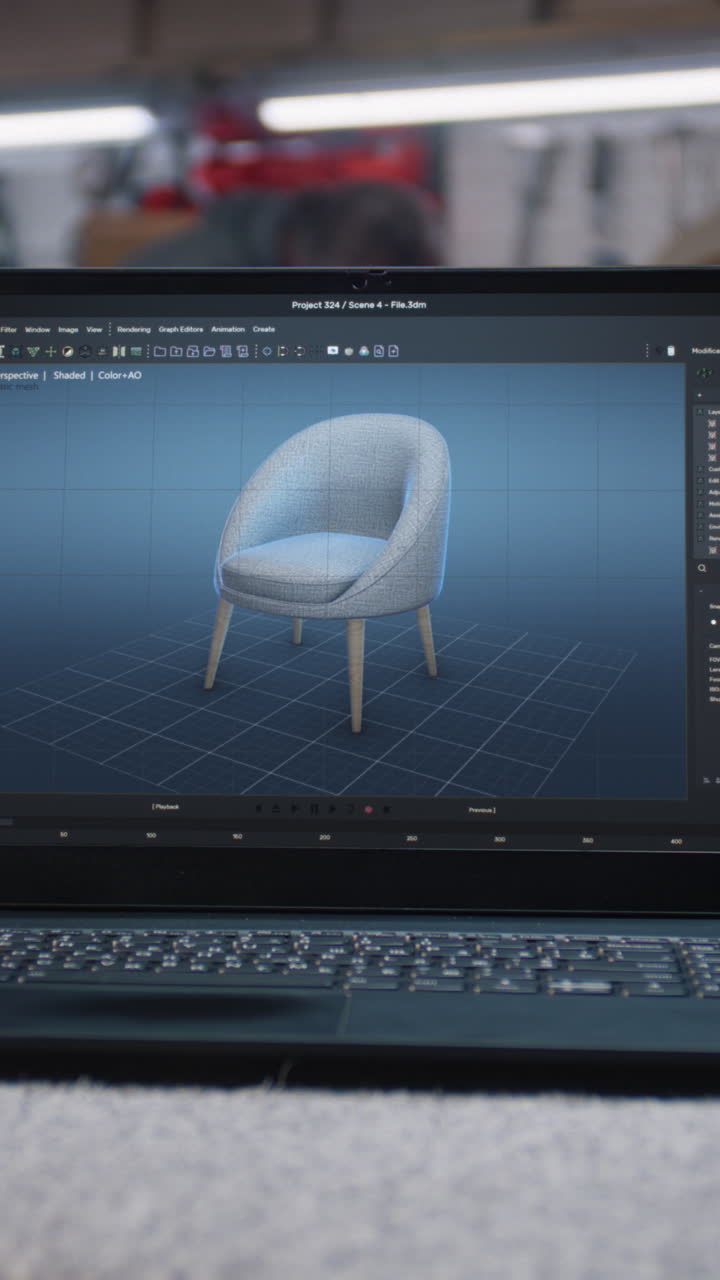Toggle the checkbox under the 'Rend...' row

point(712,550)
